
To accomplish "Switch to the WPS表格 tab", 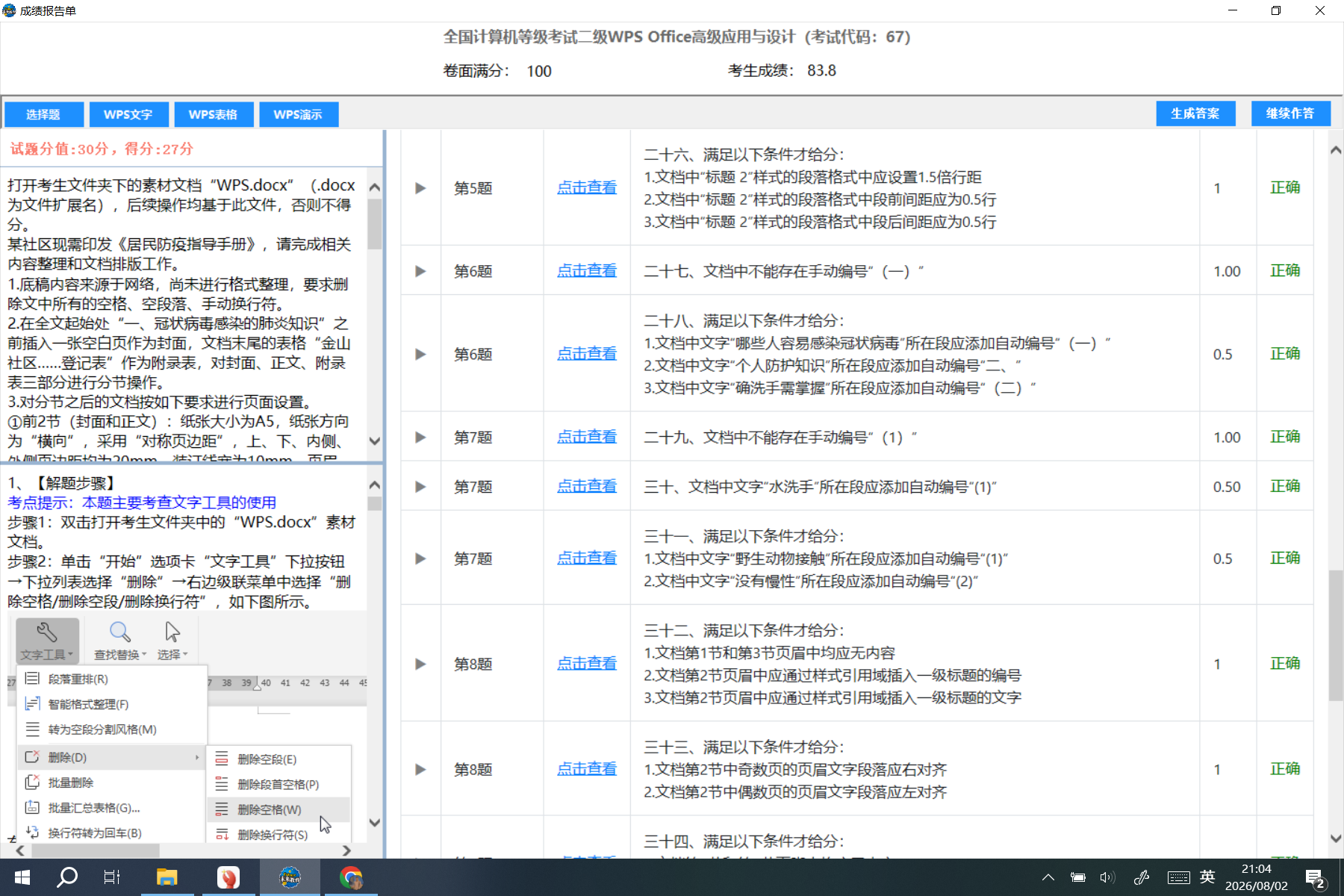I will tap(214, 114).
